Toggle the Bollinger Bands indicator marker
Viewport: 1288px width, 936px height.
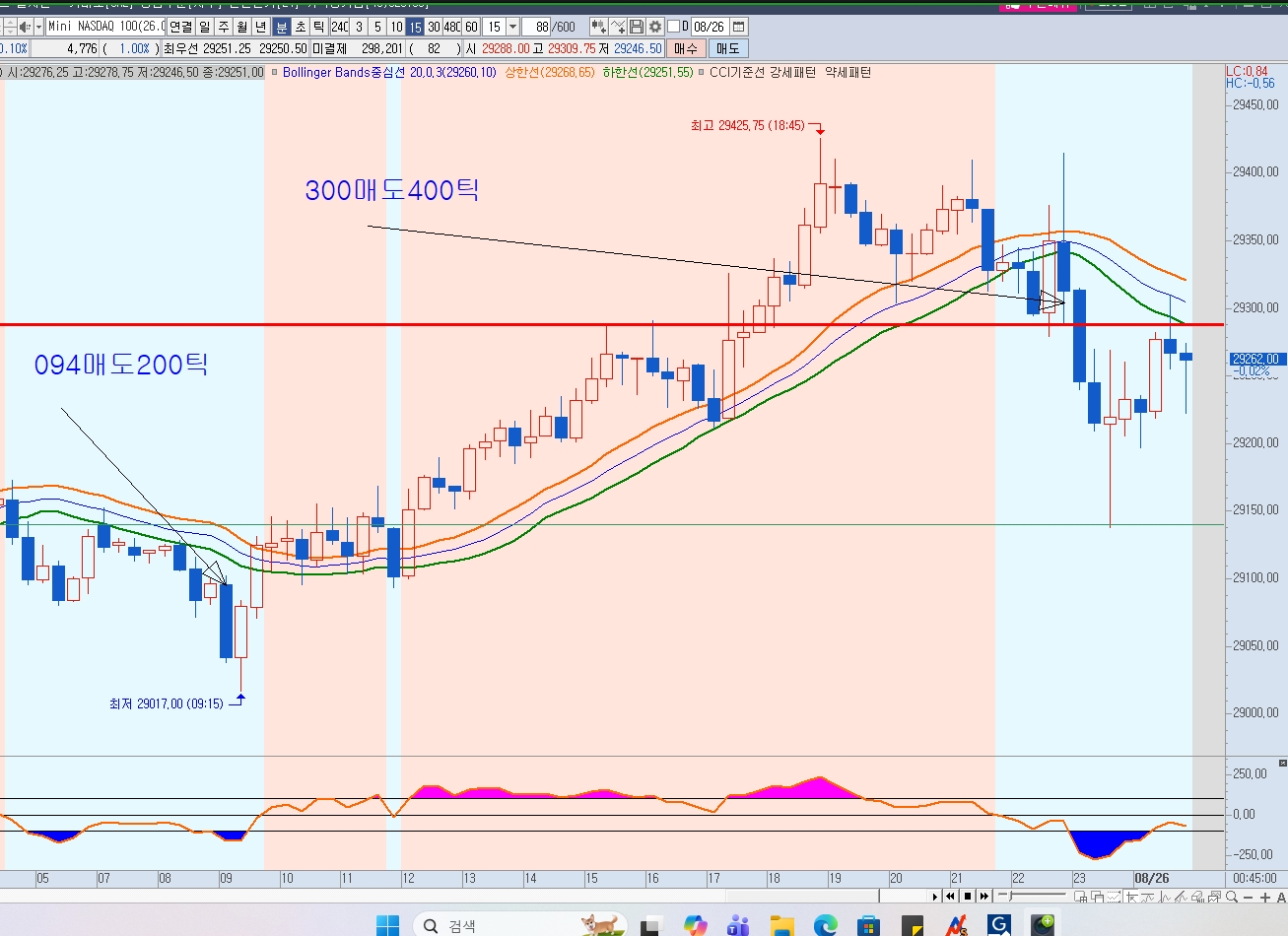point(275,72)
